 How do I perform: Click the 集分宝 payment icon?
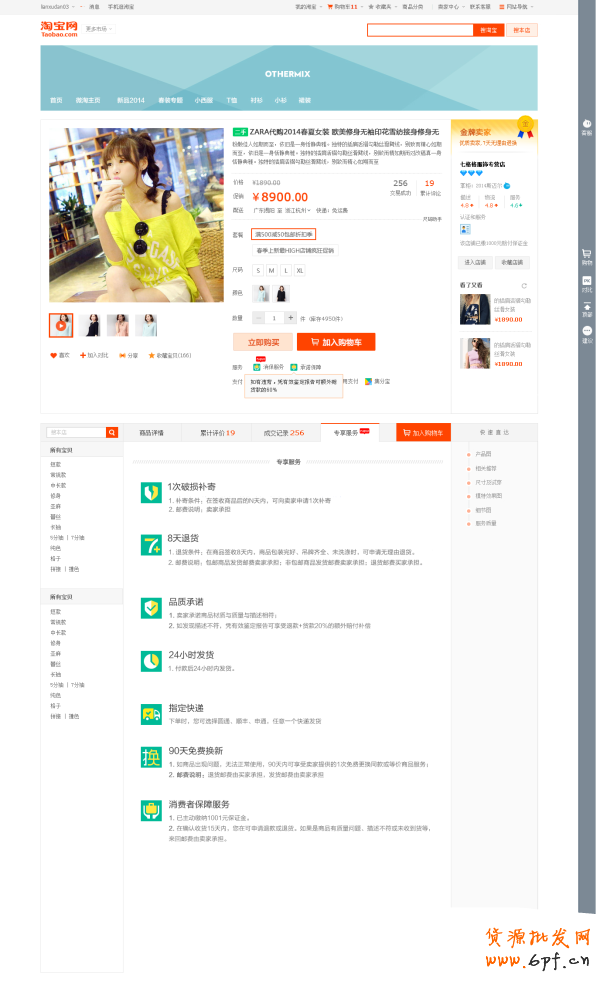coord(368,381)
